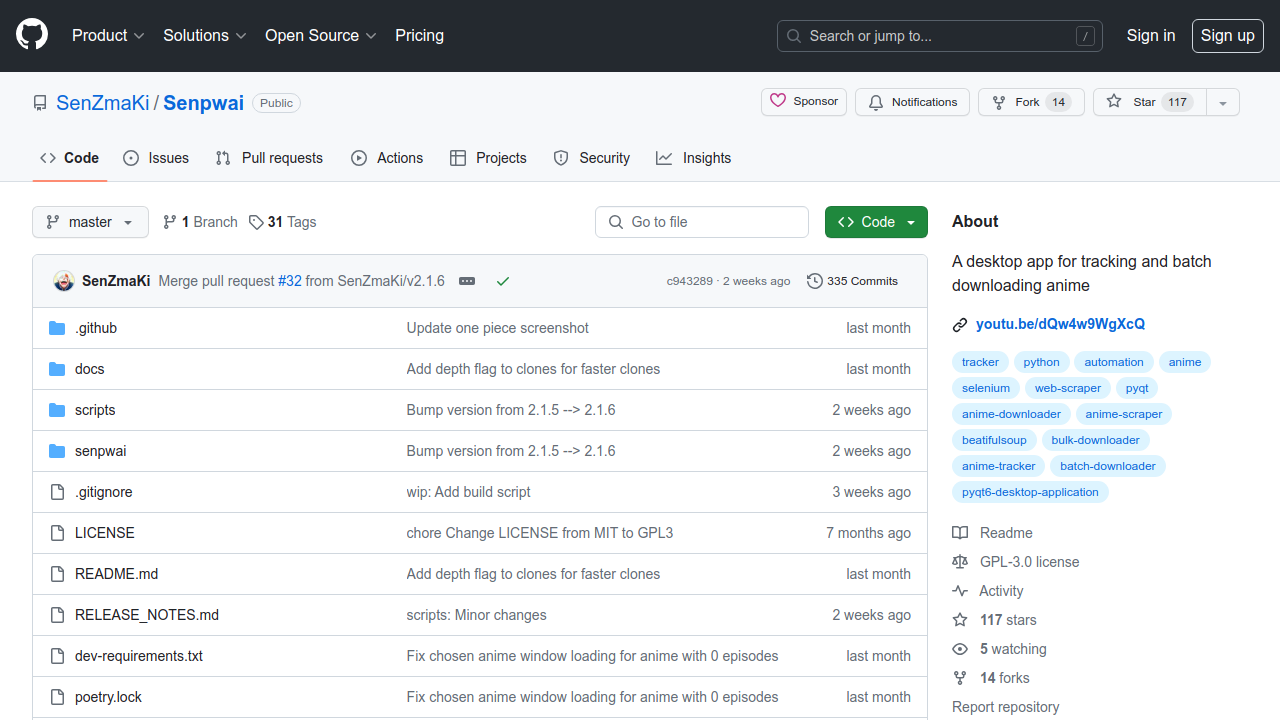This screenshot has width=1280, height=720.
Task: Open the Product dropdown menu
Action: tap(108, 36)
